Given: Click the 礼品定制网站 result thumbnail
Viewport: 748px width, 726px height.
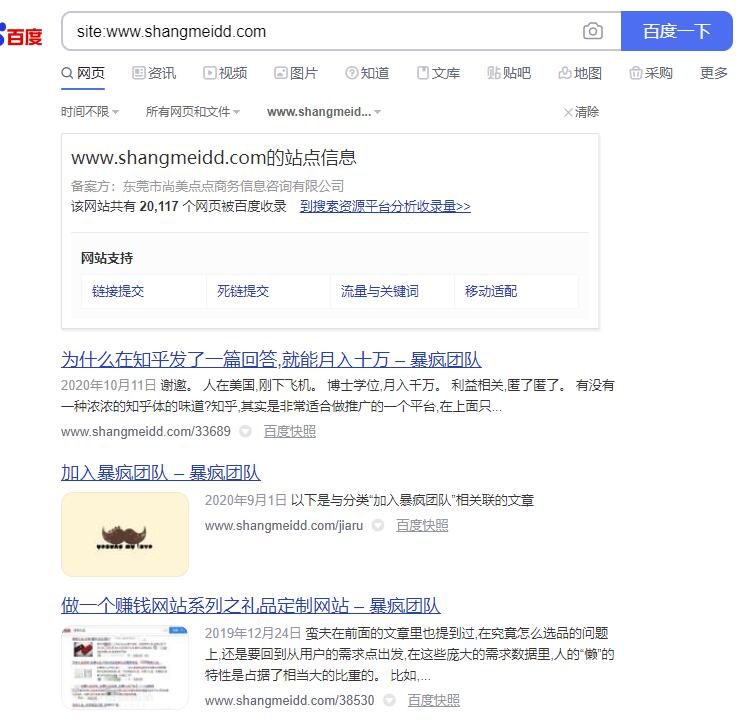Looking at the screenshot, I should click(x=125, y=667).
